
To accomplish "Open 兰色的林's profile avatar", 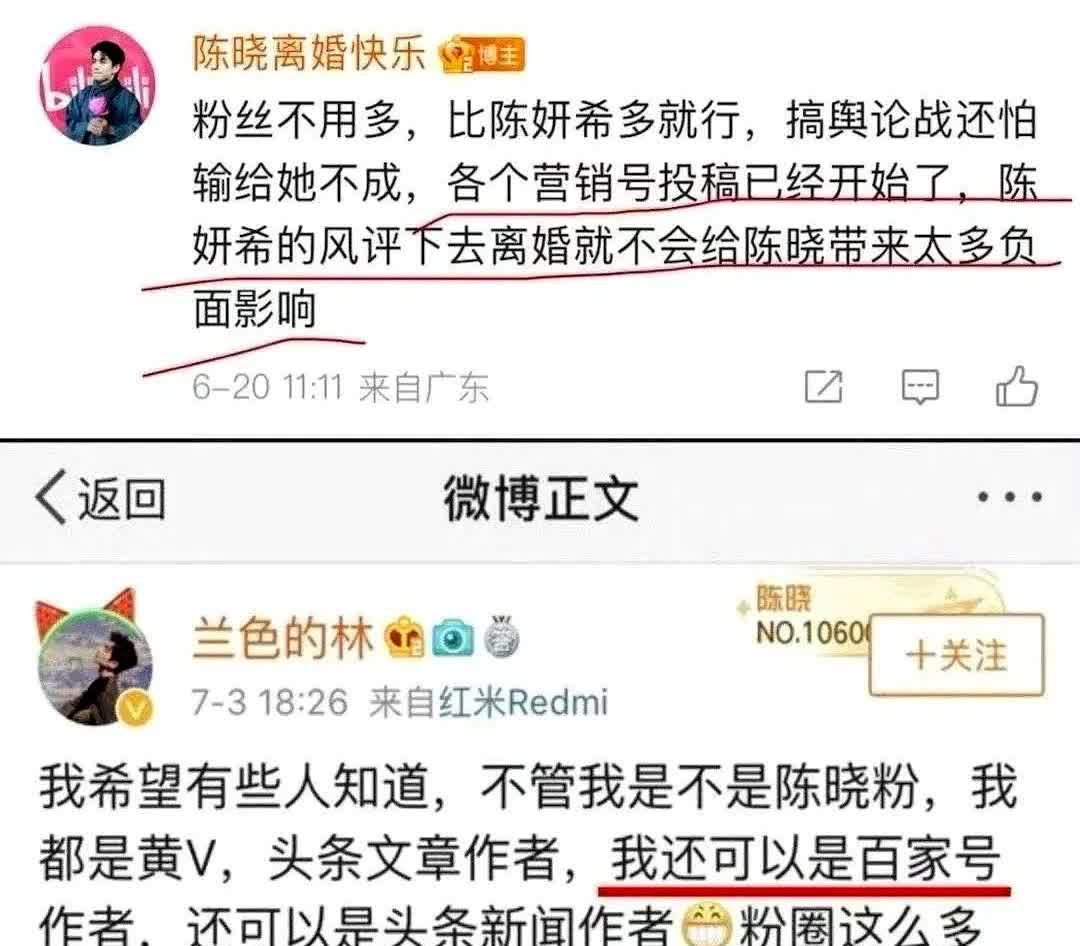I will [x=94, y=663].
